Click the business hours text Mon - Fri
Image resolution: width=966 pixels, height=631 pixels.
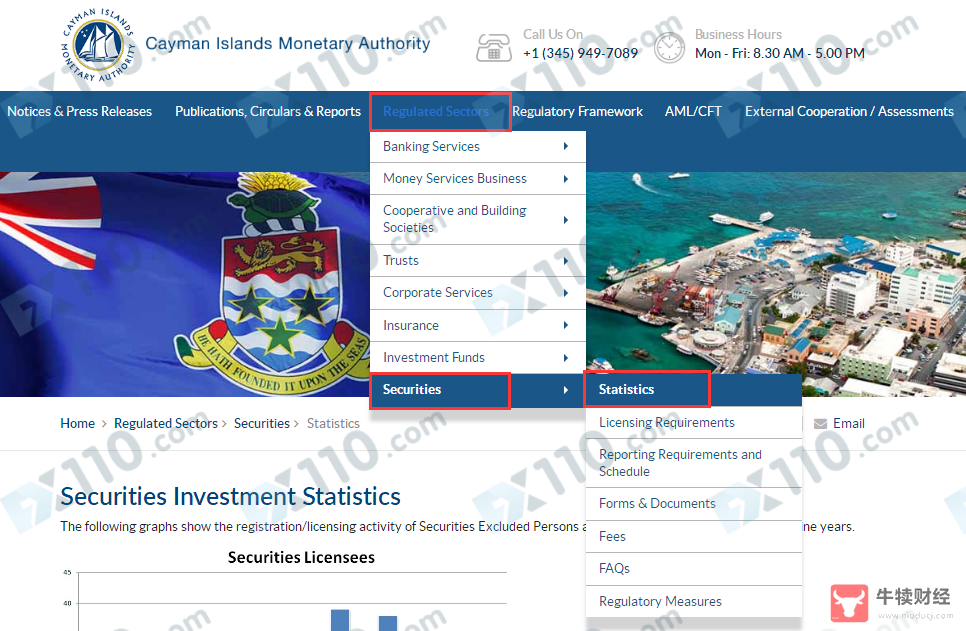click(x=780, y=53)
